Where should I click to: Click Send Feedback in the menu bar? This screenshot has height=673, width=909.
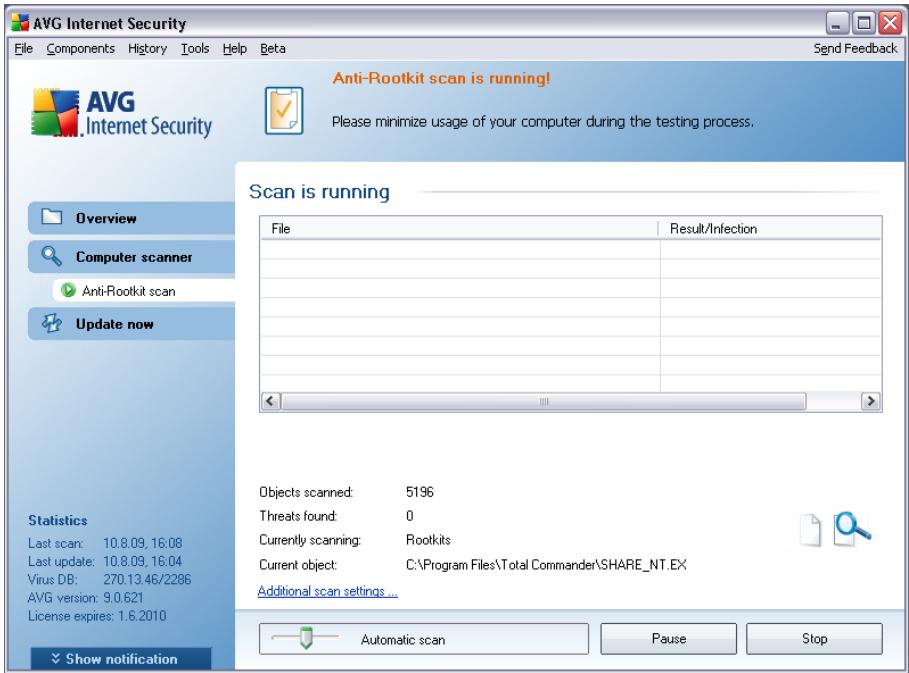point(855,49)
